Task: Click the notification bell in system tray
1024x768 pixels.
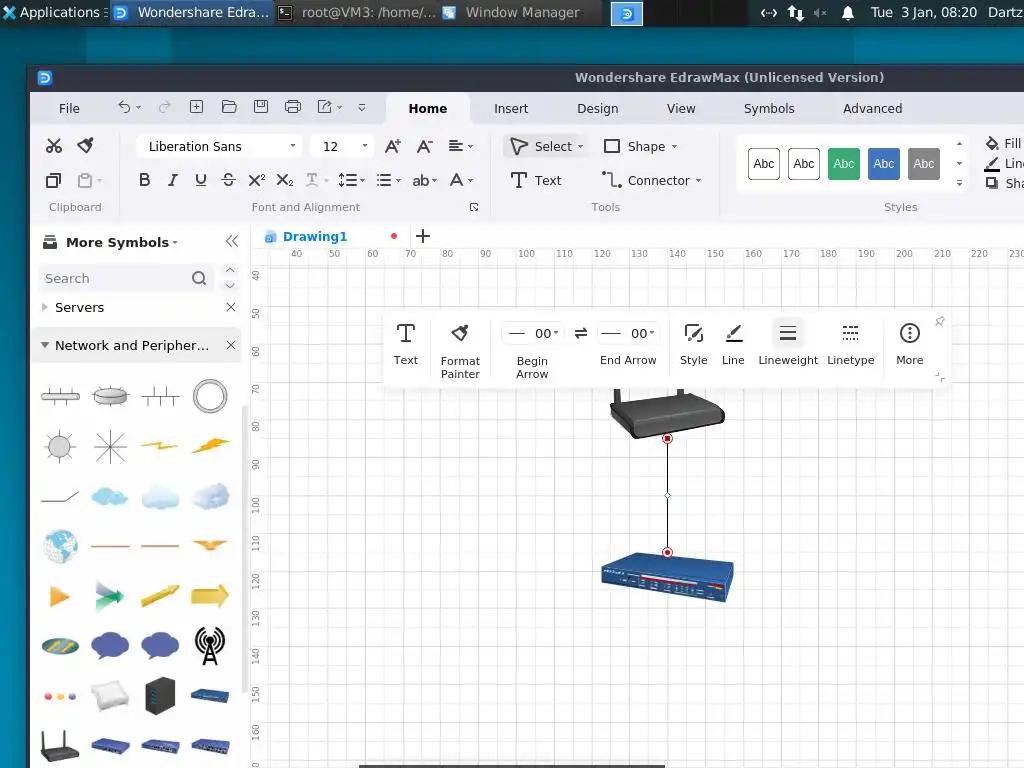Action: [x=848, y=12]
